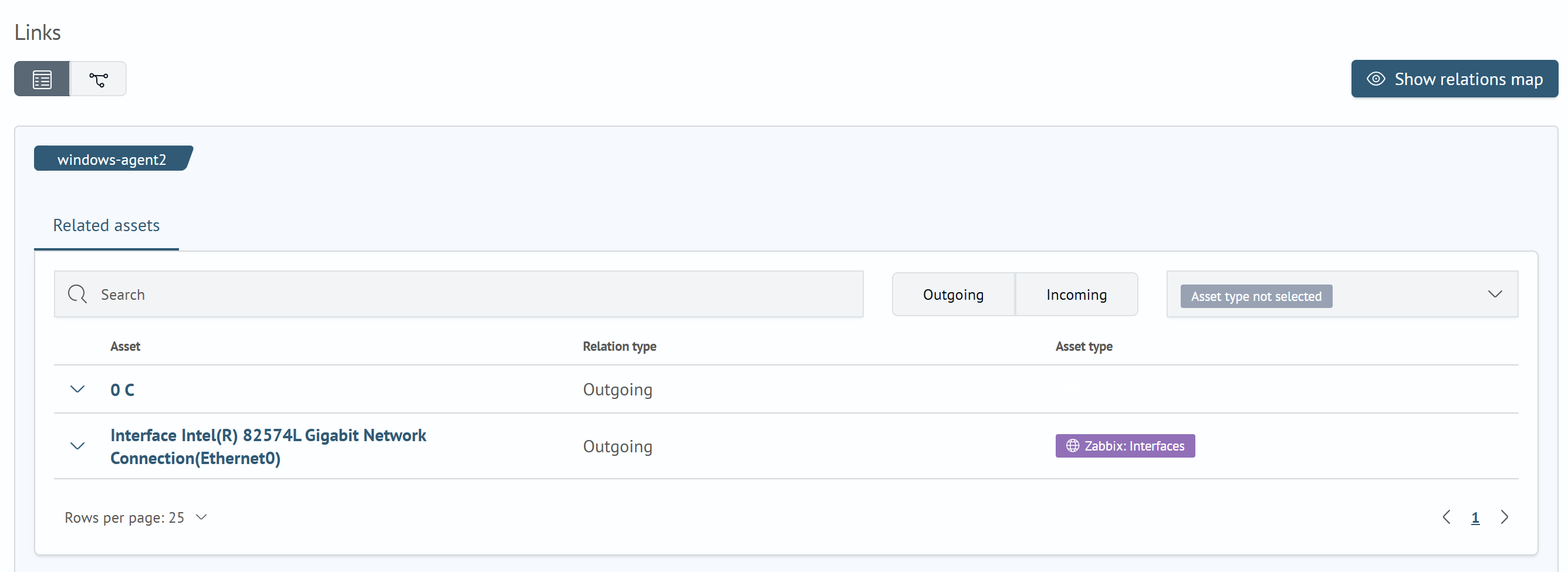The image size is (1568, 572).
Task: Switch to the graph view icon
Action: coord(98,79)
